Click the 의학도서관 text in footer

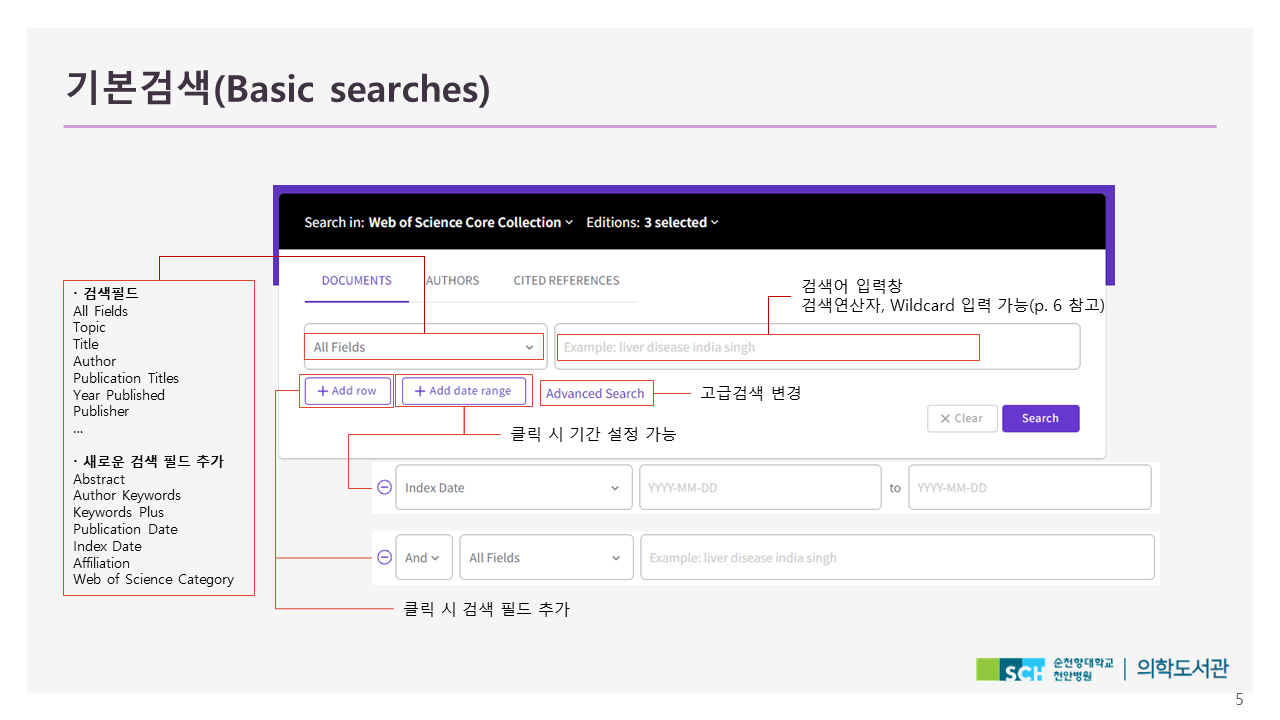(1183, 669)
